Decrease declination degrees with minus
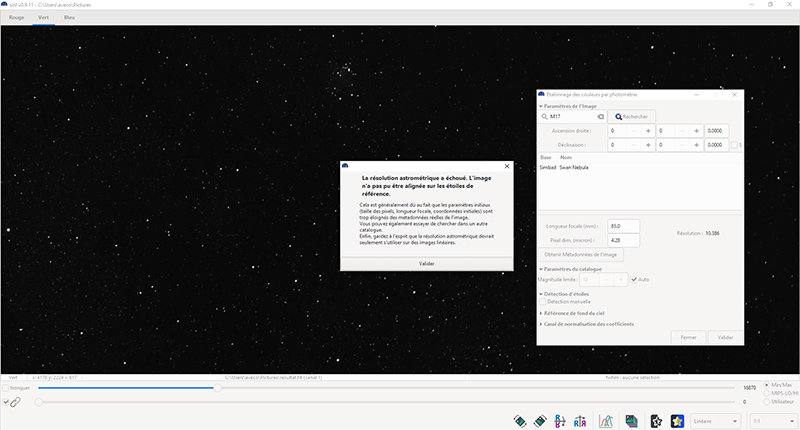This screenshot has height=430, width=800. [634, 145]
